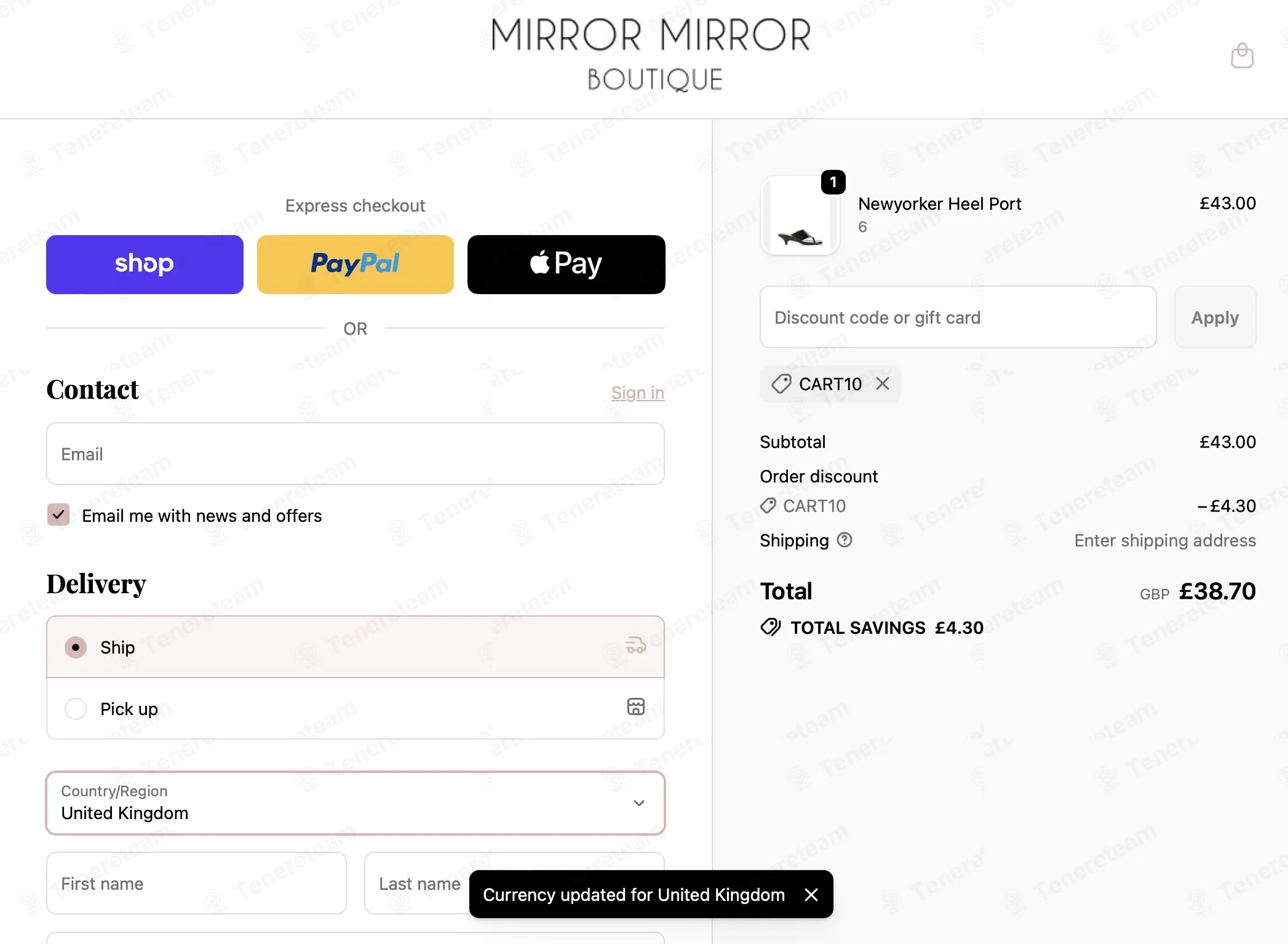Viewport: 1288px width, 944px height.
Task: Pay with PayPal express checkout
Action: (356, 265)
